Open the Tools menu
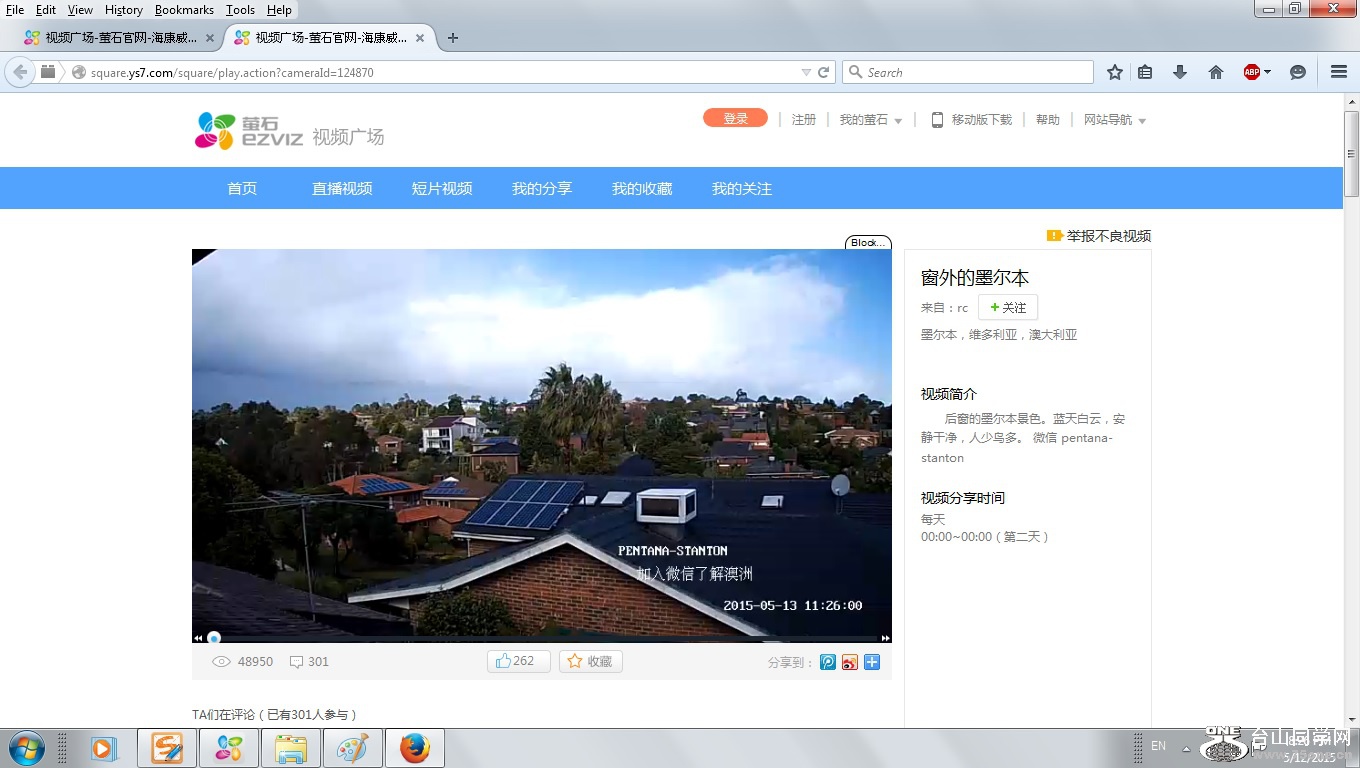 pos(240,10)
